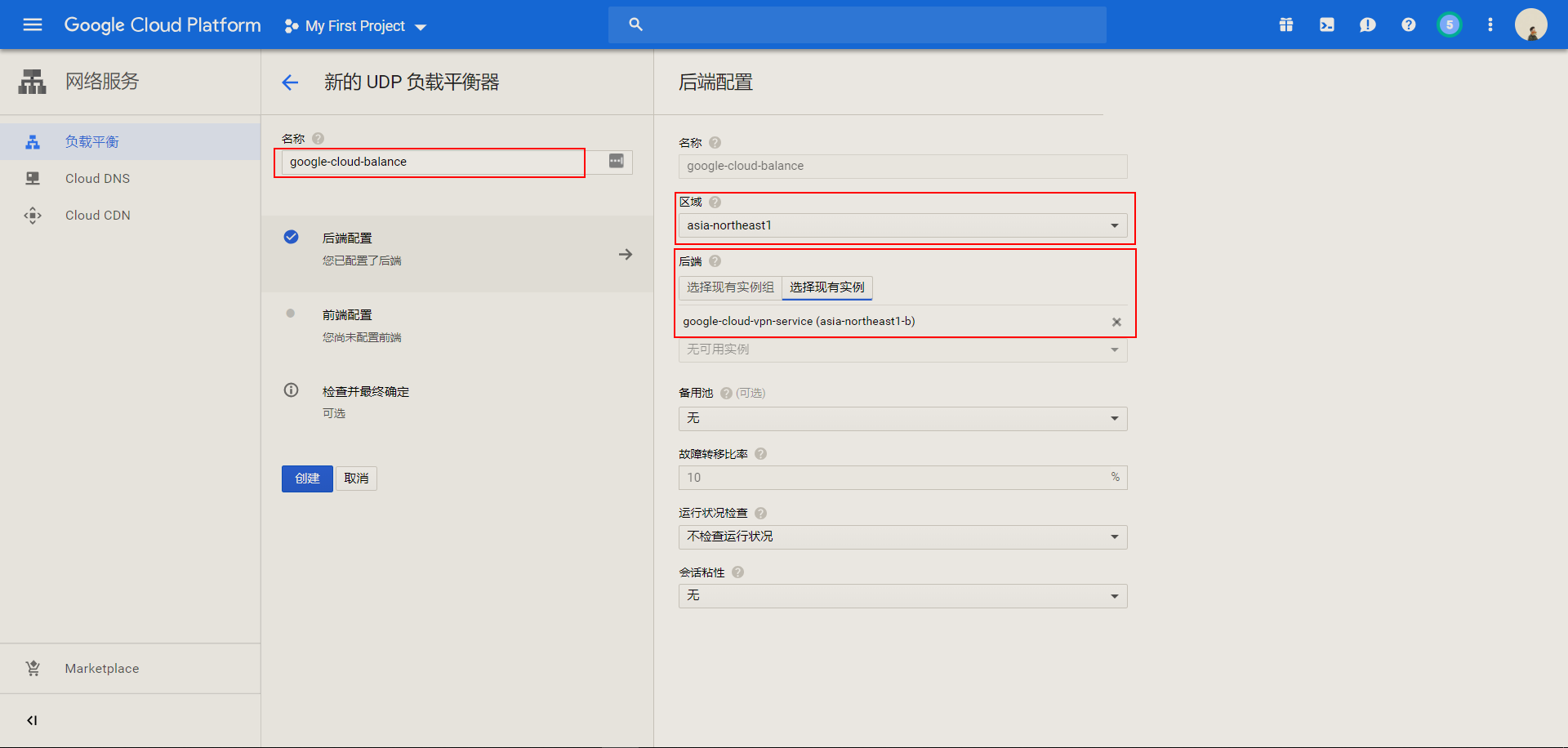Screen dimensions: 1568x748
Task: Select Cloud DNS in the sidebar
Action: click(130, 179)
